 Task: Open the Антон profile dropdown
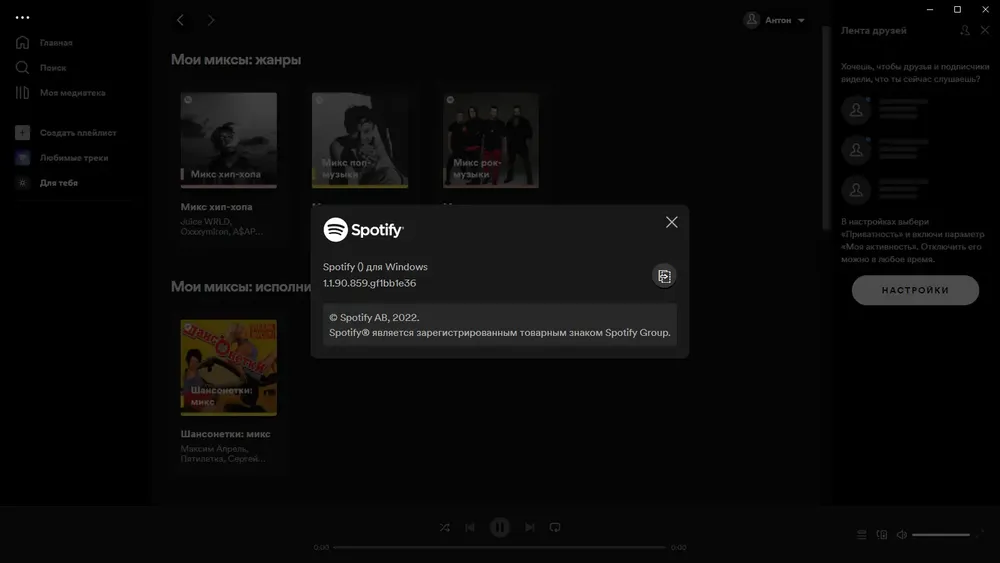(774, 20)
